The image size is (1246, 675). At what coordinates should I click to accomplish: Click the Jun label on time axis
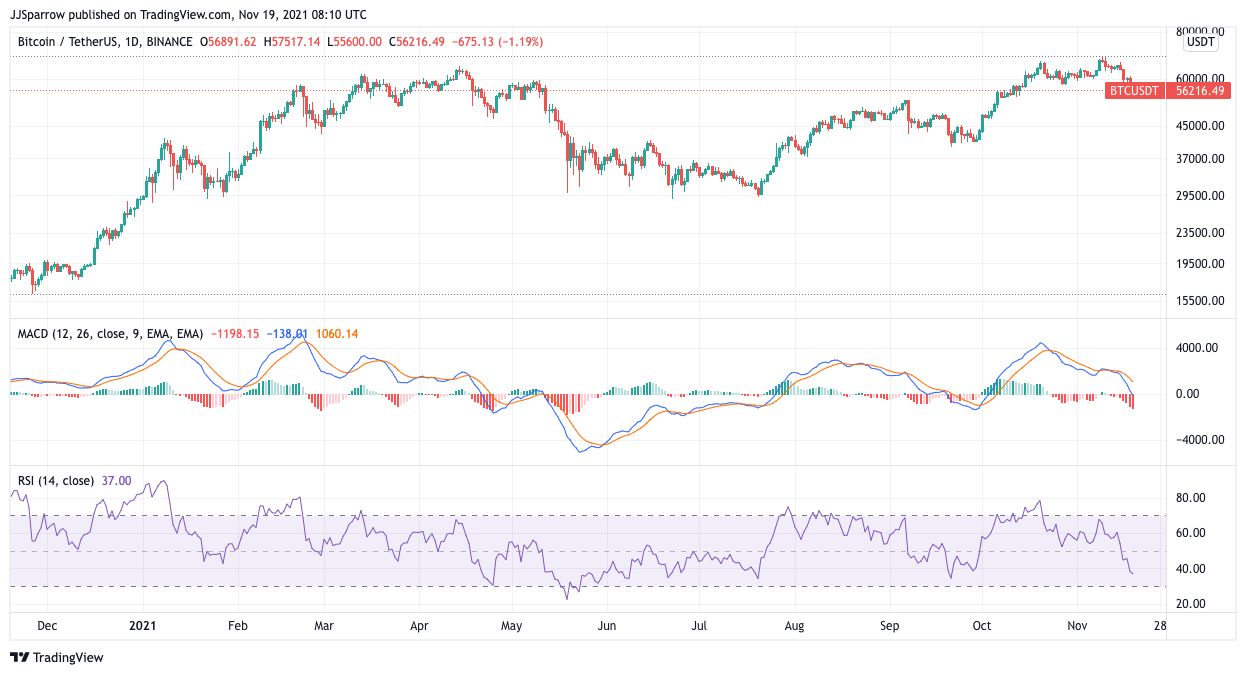click(x=606, y=626)
